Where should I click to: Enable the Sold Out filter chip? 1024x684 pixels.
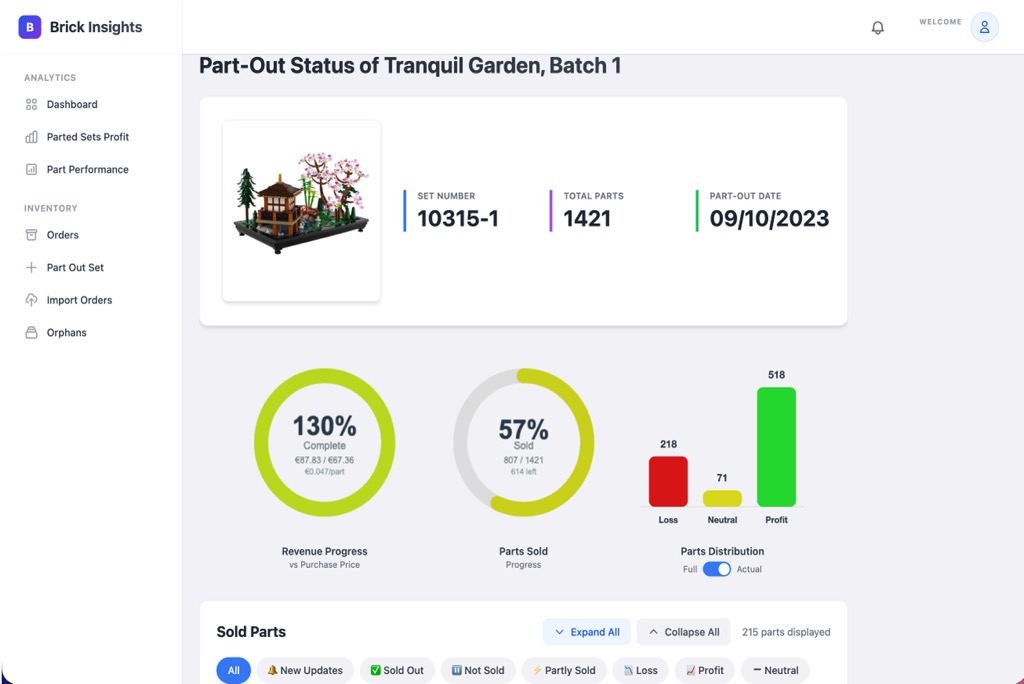click(397, 670)
